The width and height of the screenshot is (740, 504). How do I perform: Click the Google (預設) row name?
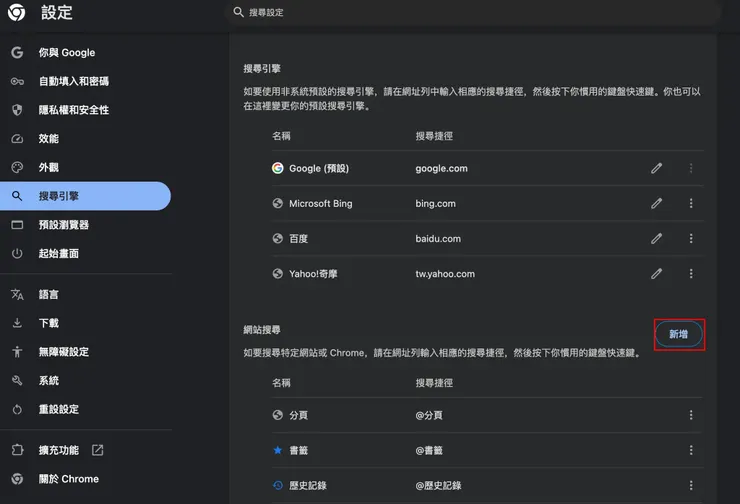click(319, 168)
